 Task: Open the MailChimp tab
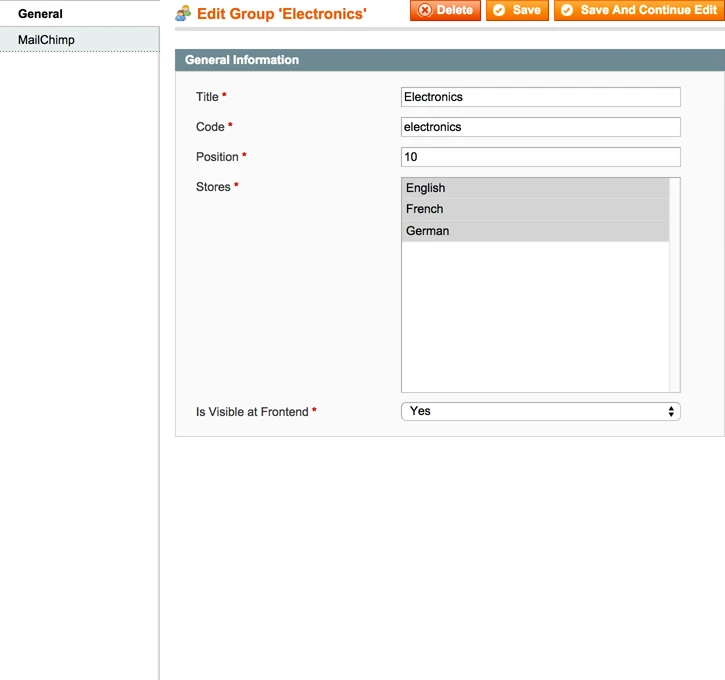coord(46,40)
